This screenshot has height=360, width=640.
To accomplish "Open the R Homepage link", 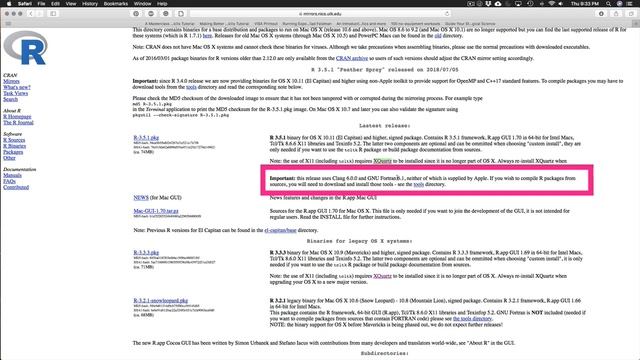I will point(17,117).
